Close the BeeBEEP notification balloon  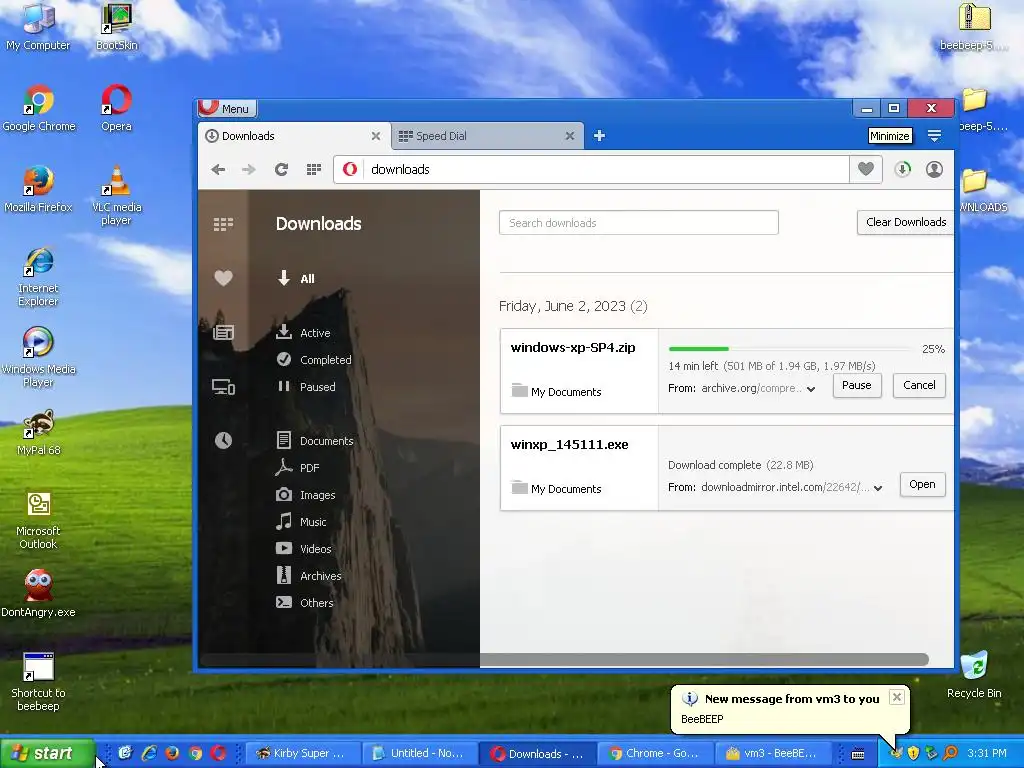point(897,697)
